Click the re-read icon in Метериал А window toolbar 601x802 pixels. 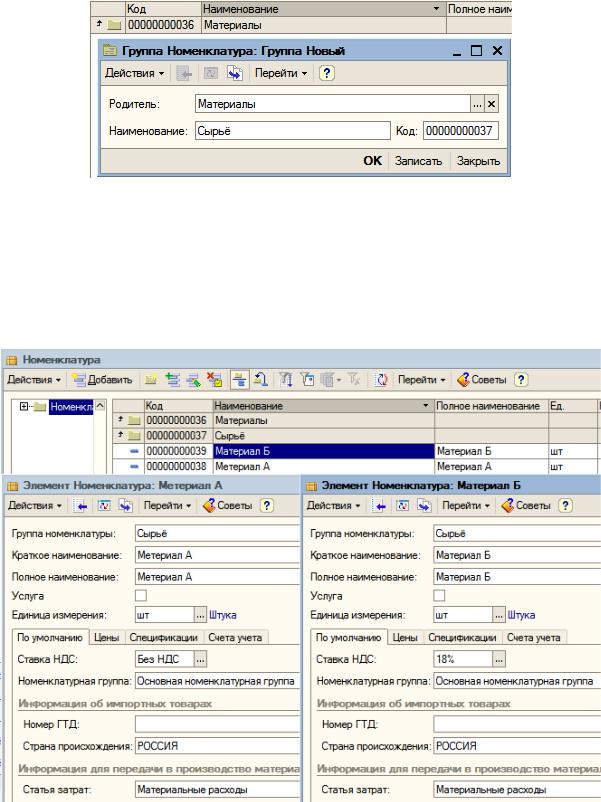[x=104, y=505]
